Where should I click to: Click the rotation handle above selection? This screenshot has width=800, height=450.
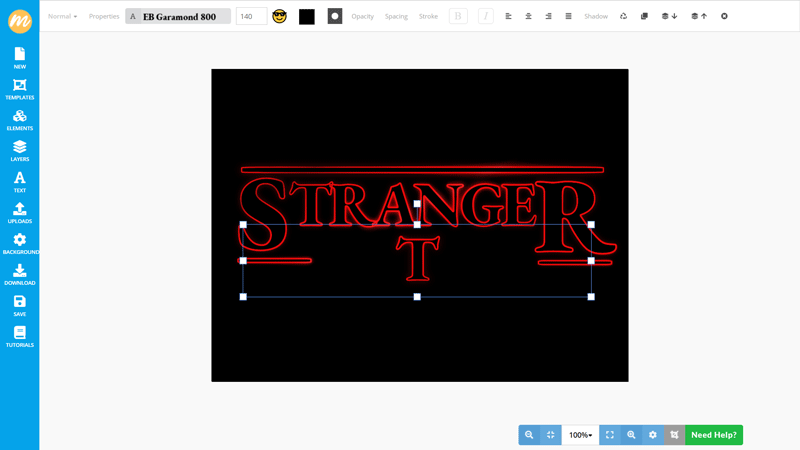coord(417,204)
